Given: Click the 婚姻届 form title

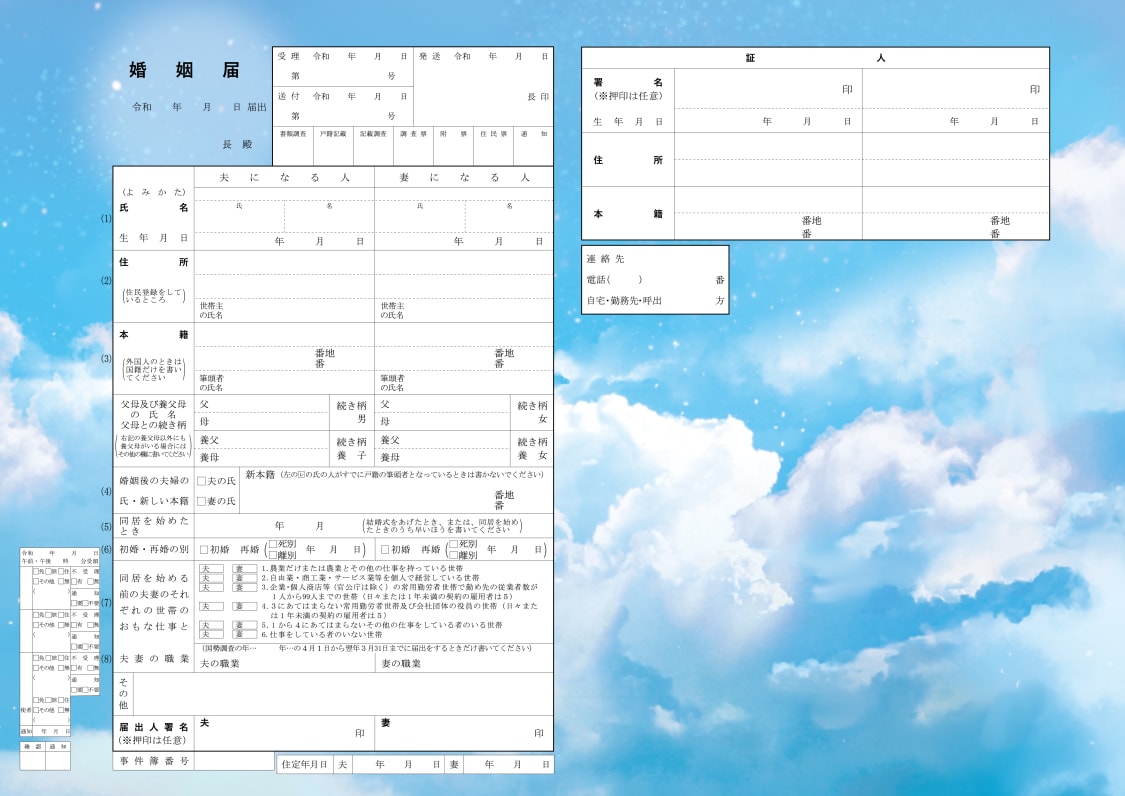Looking at the screenshot, I should (x=184, y=70).
